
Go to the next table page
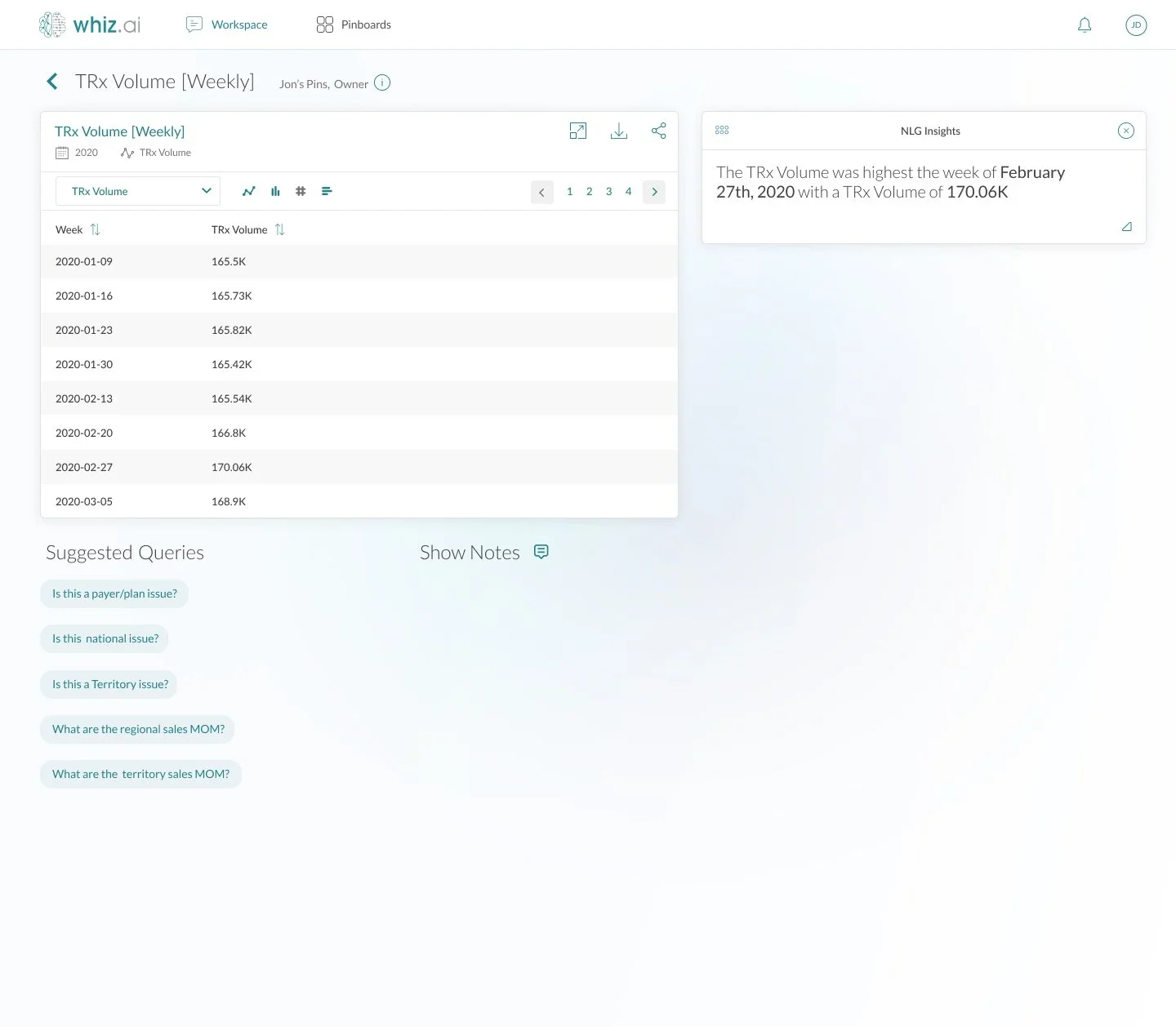(x=654, y=192)
